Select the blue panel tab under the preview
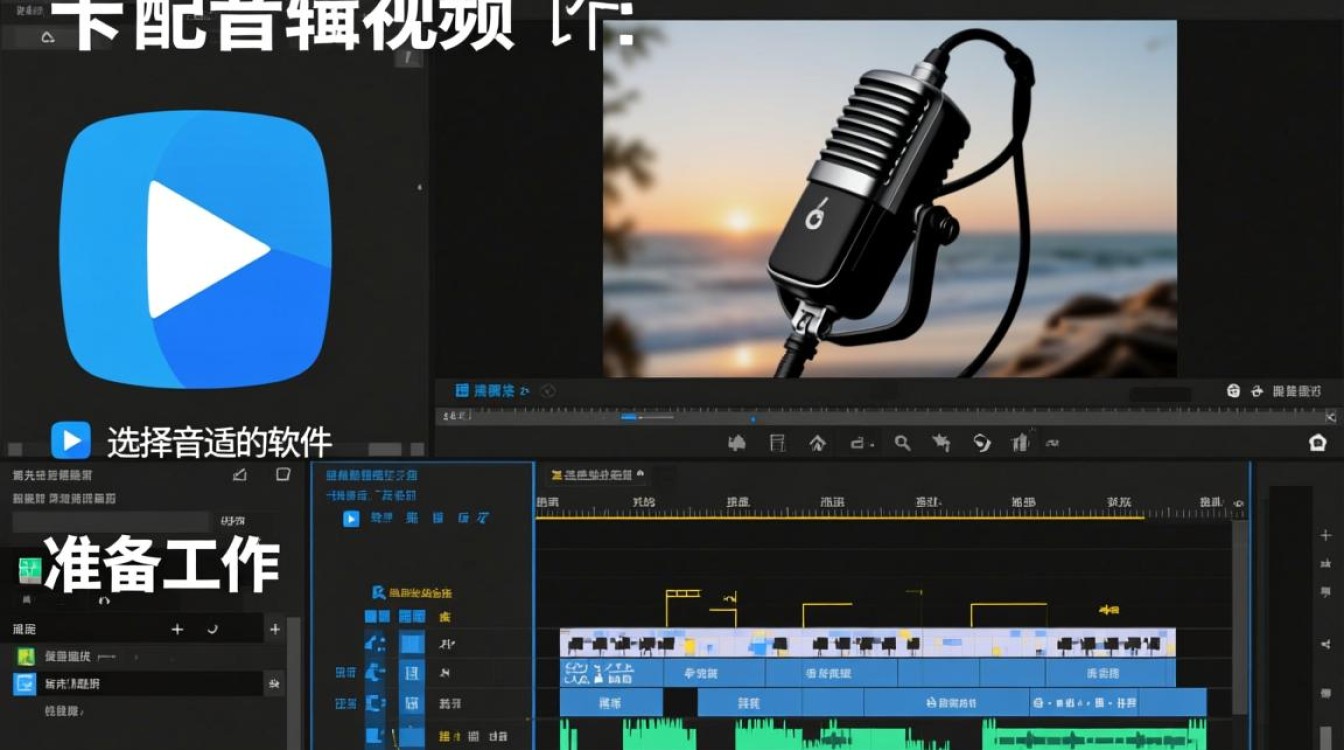Image resolution: width=1344 pixels, height=750 pixels. tap(492, 390)
